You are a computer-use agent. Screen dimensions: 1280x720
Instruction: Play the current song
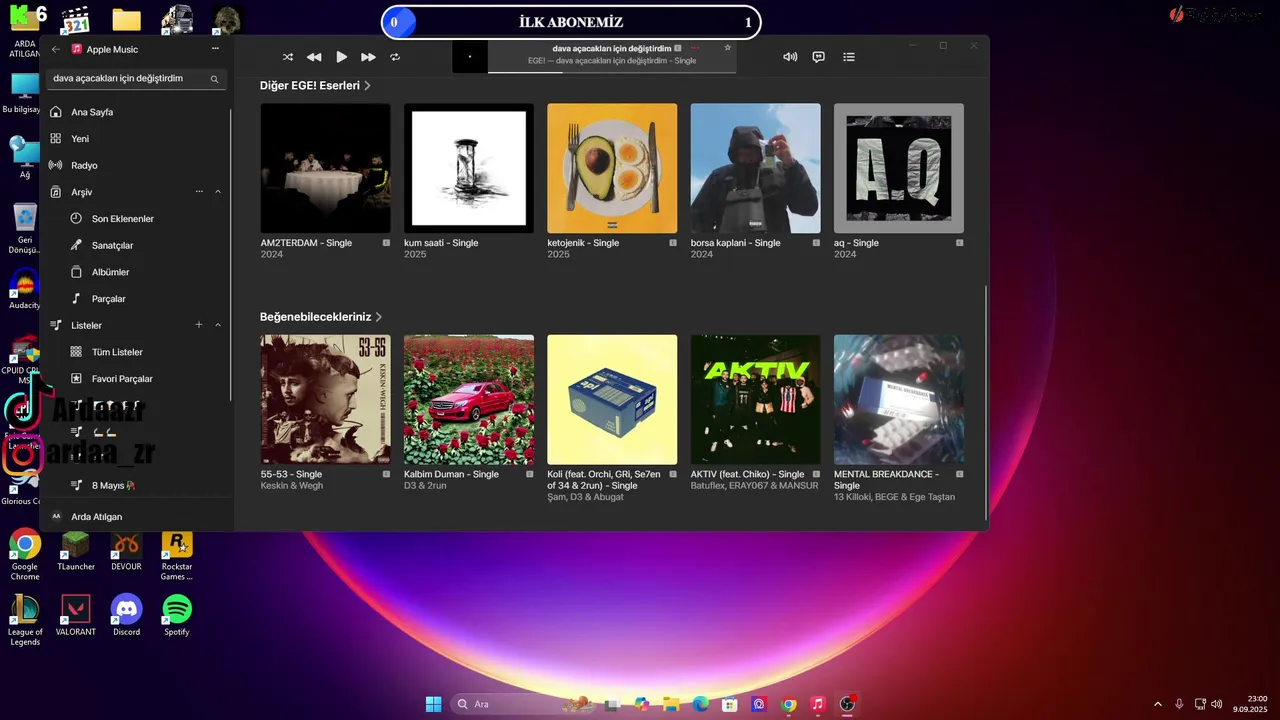341,57
